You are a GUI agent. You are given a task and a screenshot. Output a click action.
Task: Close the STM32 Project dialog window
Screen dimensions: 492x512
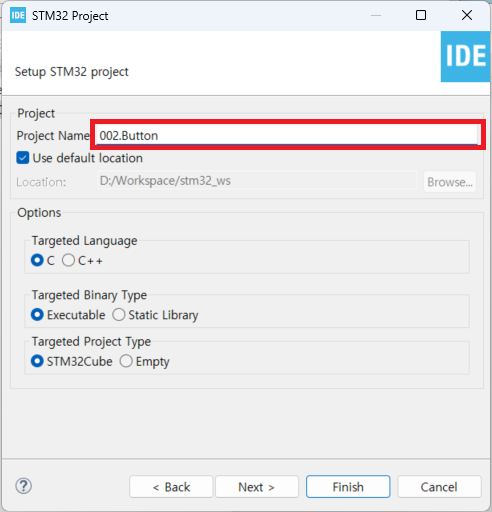(x=467, y=15)
